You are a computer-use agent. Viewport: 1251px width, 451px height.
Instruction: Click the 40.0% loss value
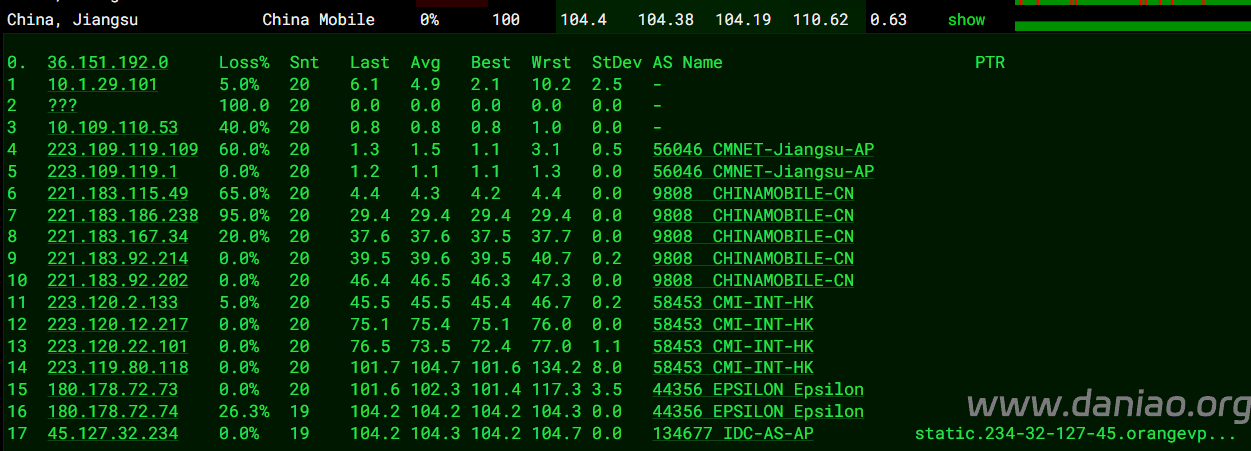(244, 128)
